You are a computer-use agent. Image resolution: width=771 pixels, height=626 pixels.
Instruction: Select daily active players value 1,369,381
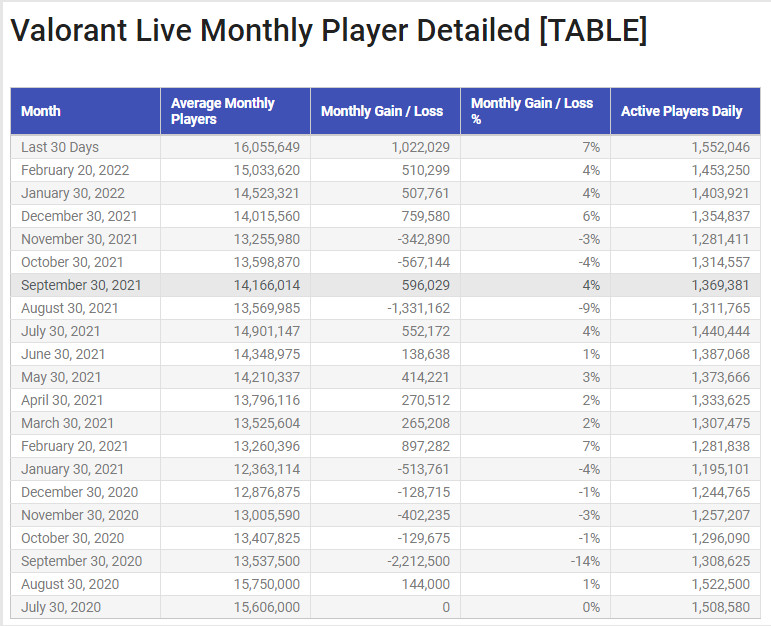[x=720, y=285]
